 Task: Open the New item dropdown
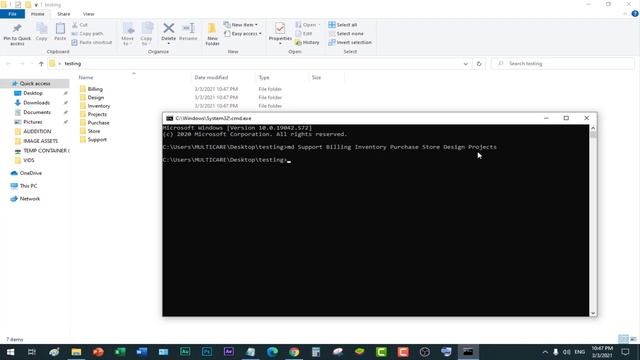(x=241, y=25)
